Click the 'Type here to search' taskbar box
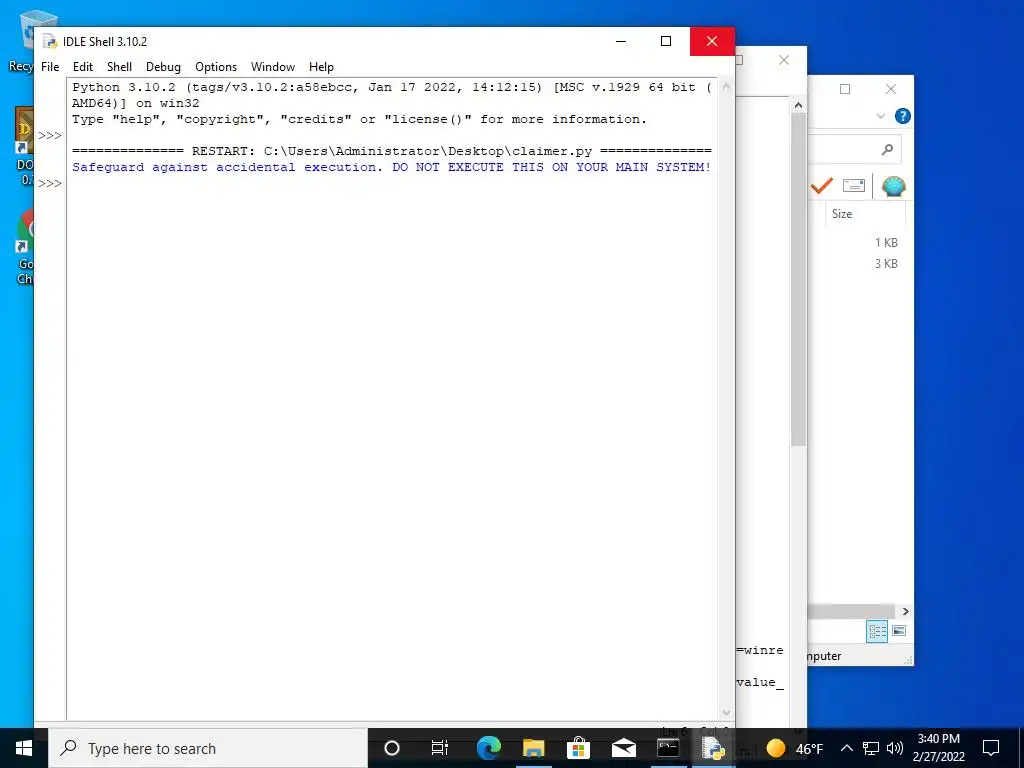Screen dimensions: 1024x768 coord(208,748)
